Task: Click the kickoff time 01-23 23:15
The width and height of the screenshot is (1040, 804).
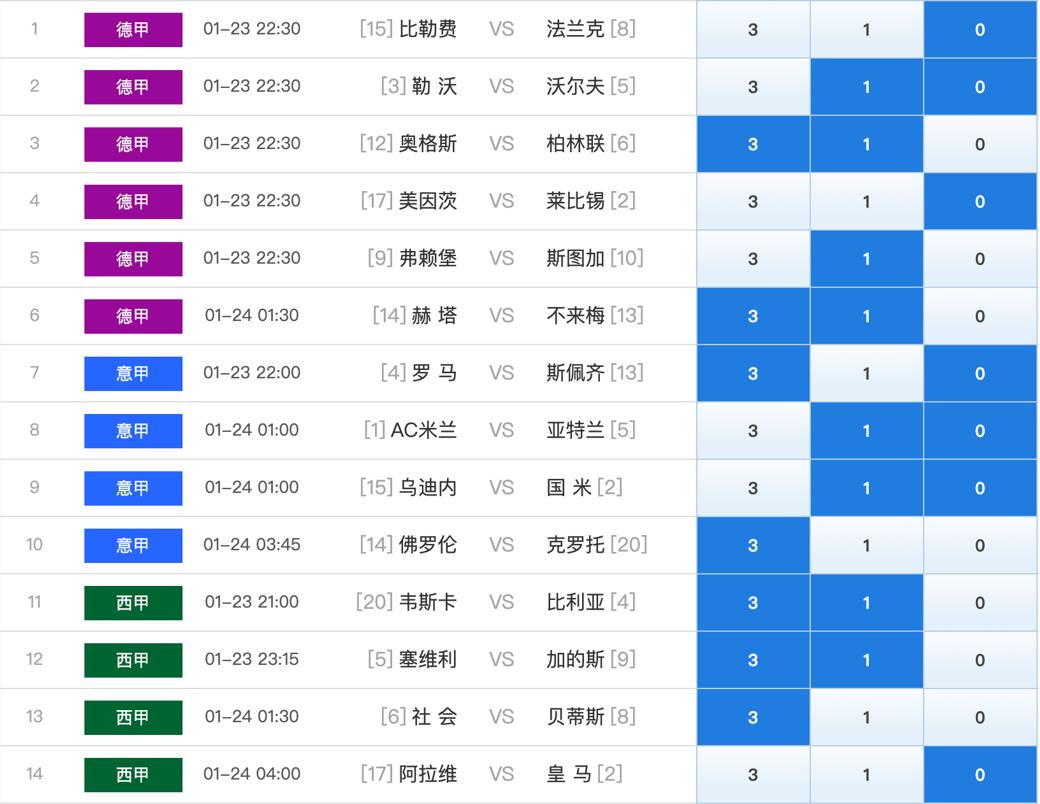Action: [x=252, y=659]
